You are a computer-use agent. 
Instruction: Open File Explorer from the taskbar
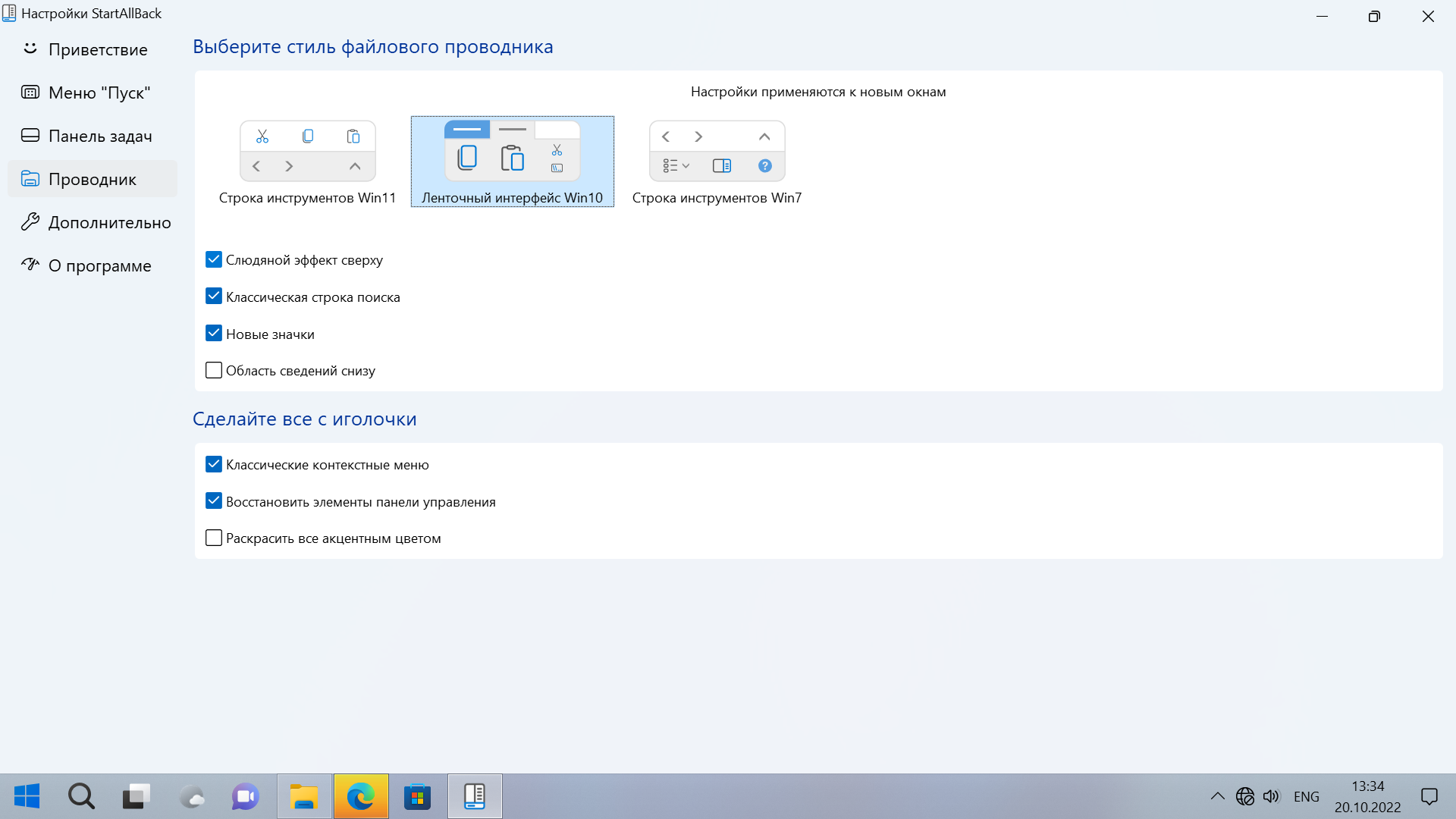[304, 796]
